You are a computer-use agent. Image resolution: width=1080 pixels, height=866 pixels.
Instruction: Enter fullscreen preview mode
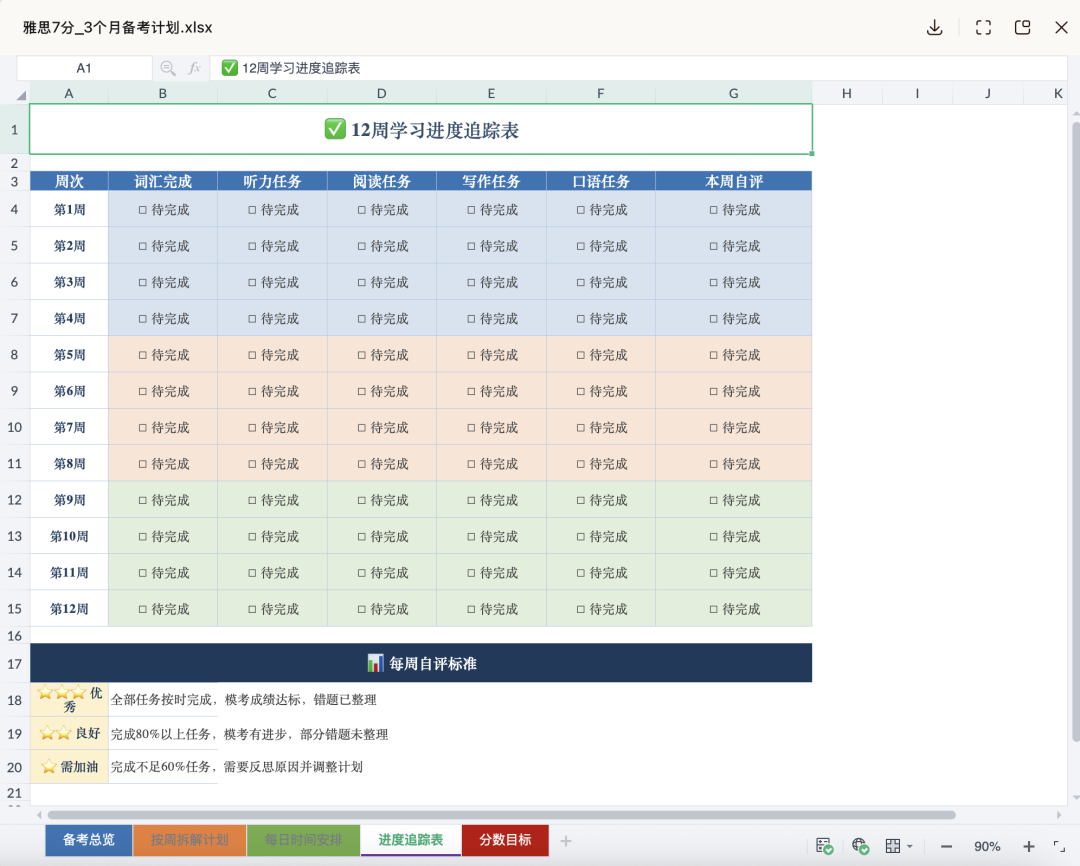click(983, 28)
